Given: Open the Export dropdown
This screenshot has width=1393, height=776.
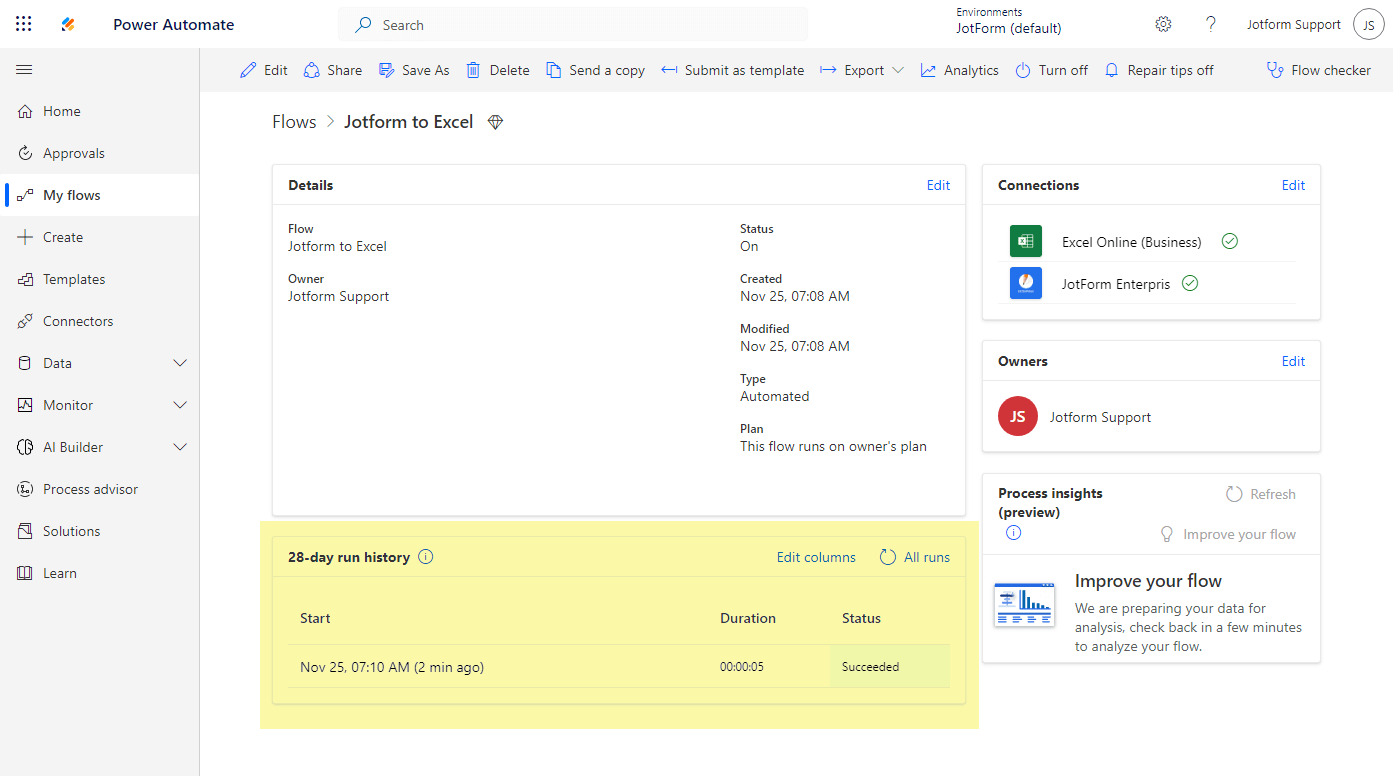Looking at the screenshot, I should [862, 70].
